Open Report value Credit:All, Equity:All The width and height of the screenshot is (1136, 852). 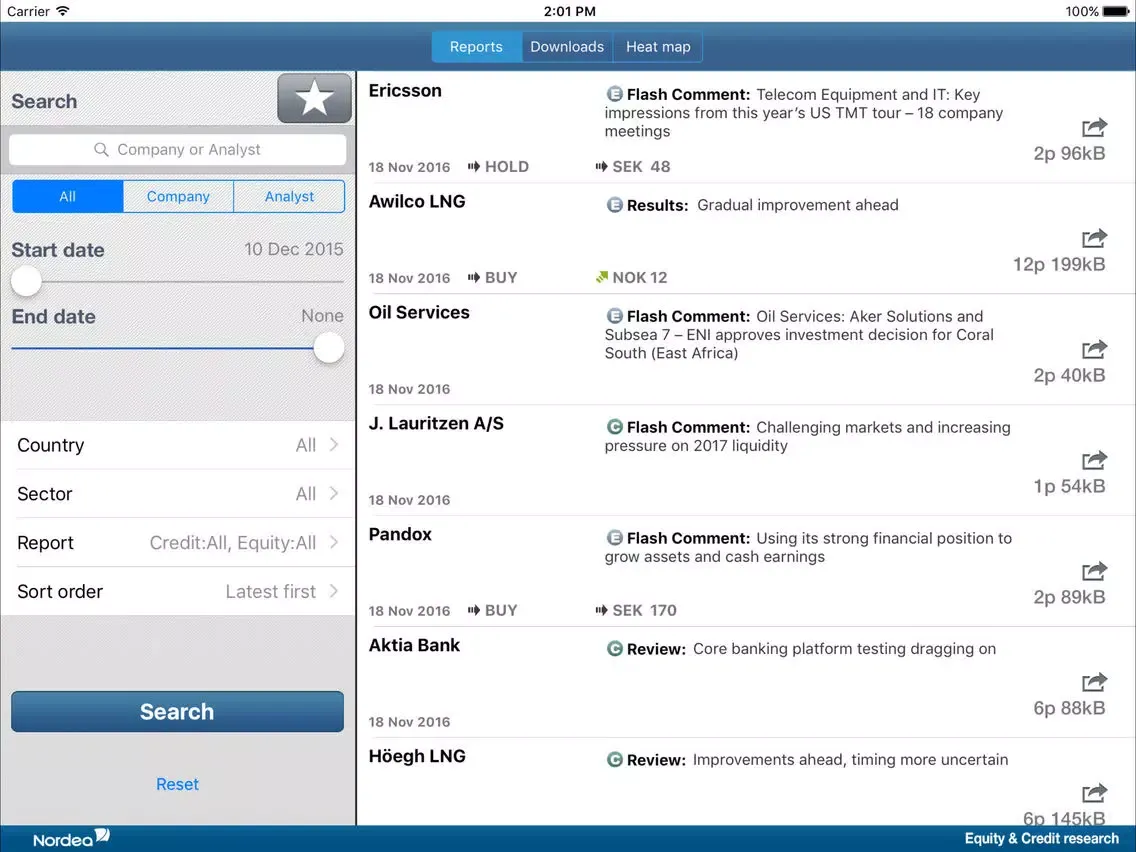[233, 543]
